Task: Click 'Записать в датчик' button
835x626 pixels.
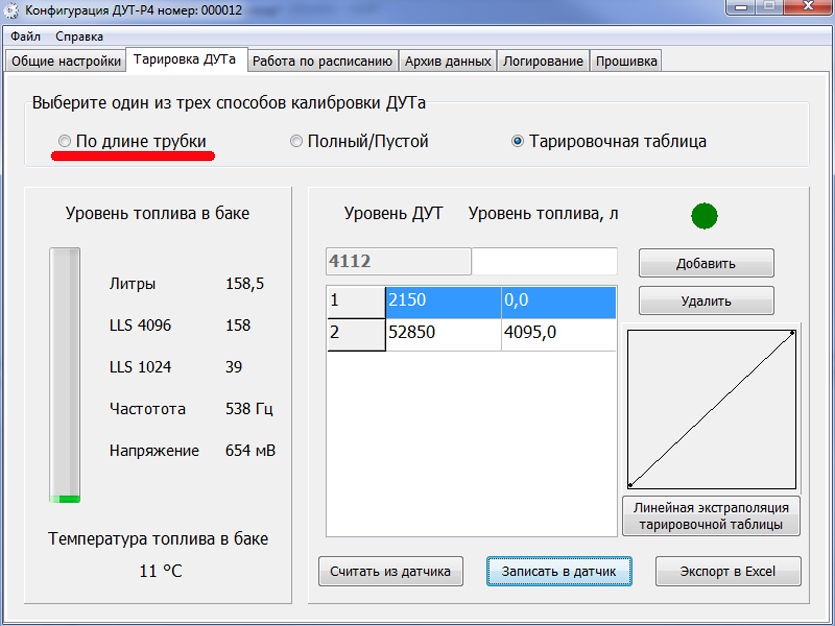Action: click(x=559, y=571)
